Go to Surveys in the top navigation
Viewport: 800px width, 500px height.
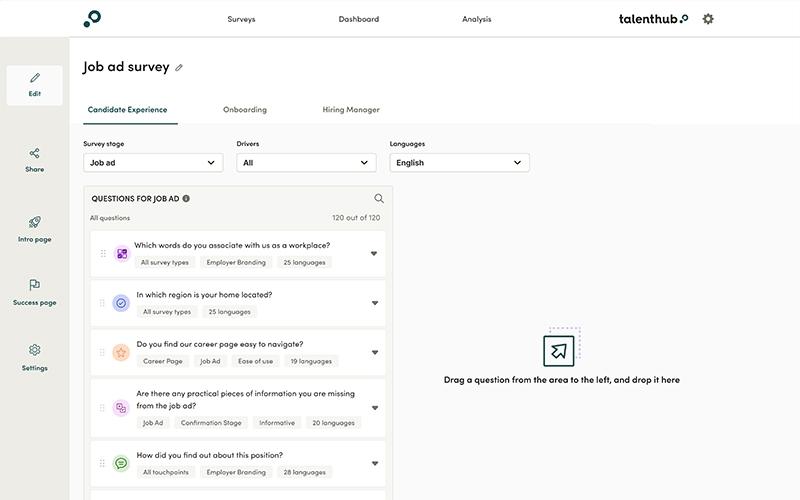(241, 19)
